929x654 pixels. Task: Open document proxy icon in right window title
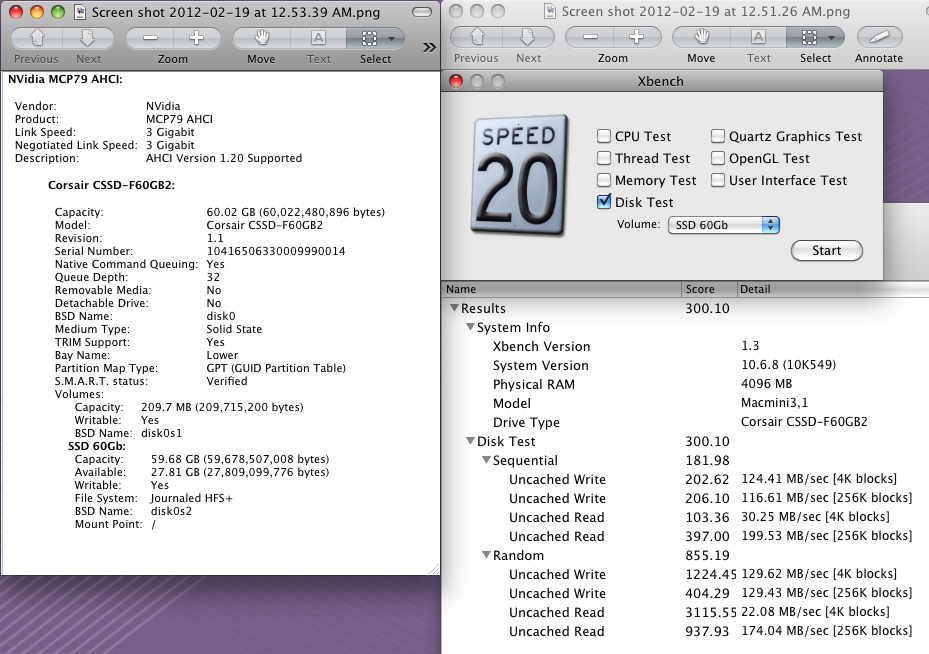(550, 11)
